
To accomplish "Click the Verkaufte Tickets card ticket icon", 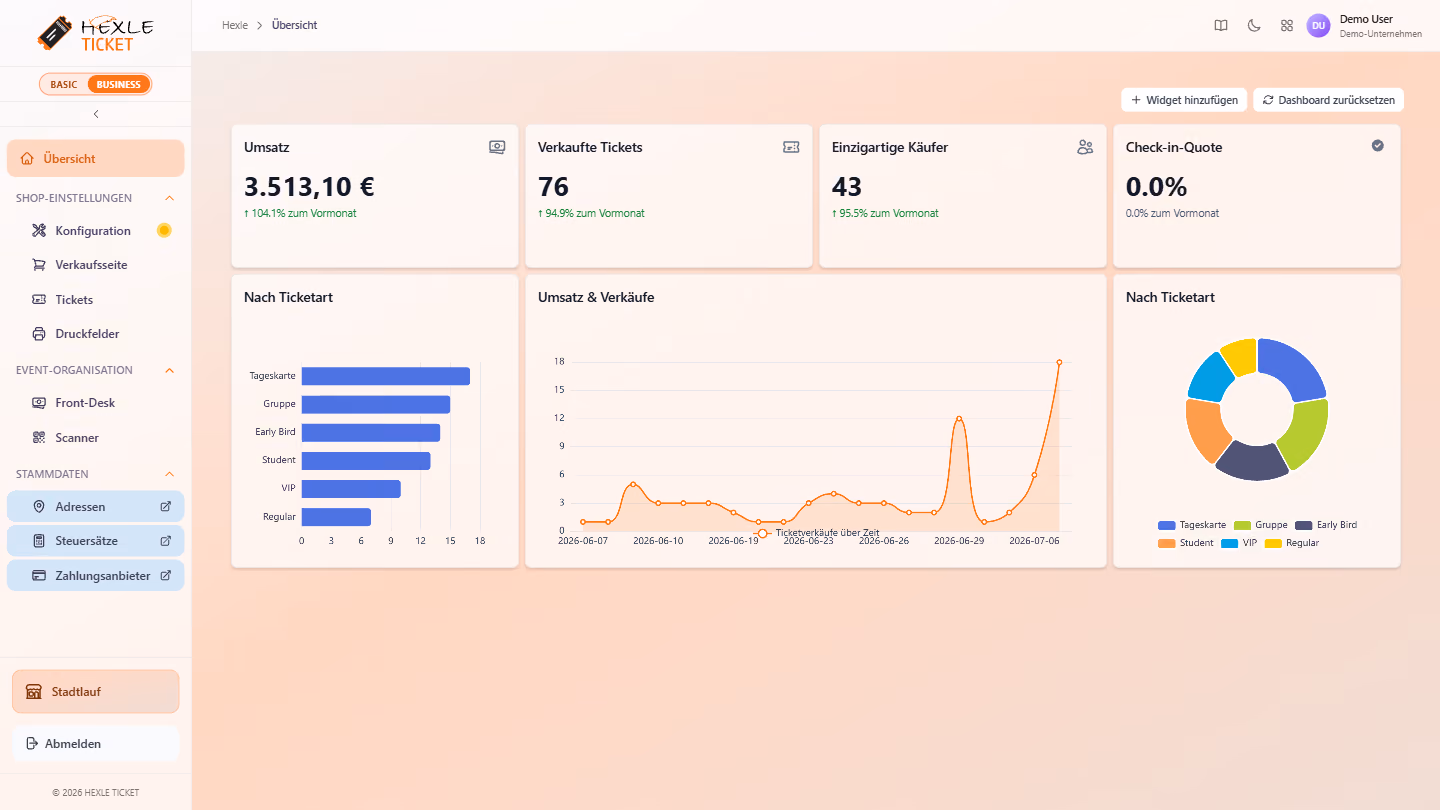I will click(x=791, y=147).
